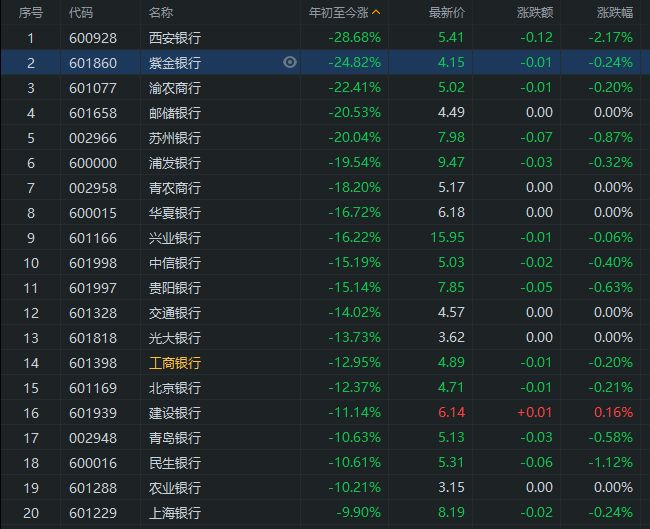Click stock code 600016
The width and height of the screenshot is (650, 529).
pos(93,463)
